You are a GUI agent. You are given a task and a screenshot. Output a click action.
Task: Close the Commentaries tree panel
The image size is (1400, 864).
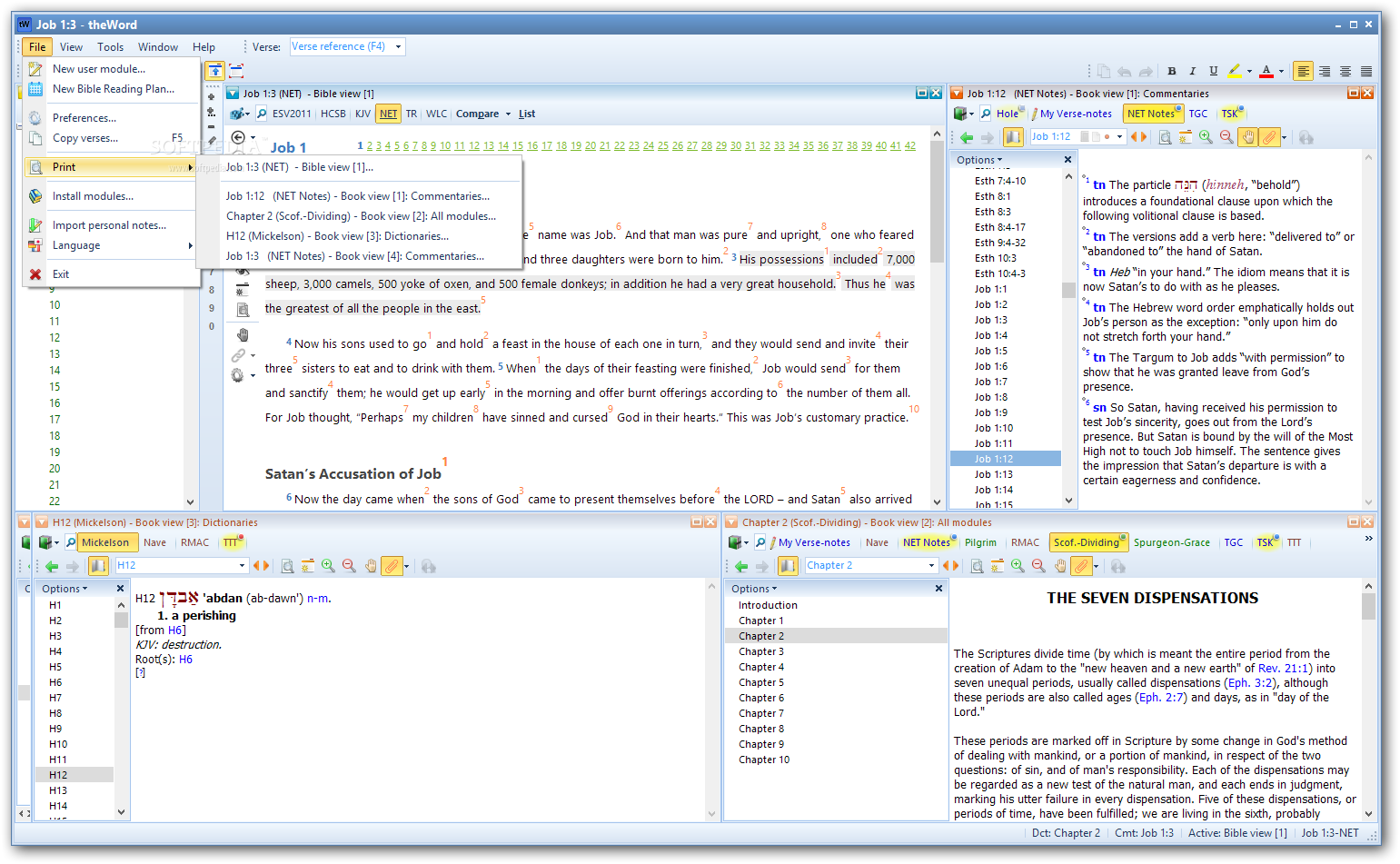click(x=1068, y=160)
